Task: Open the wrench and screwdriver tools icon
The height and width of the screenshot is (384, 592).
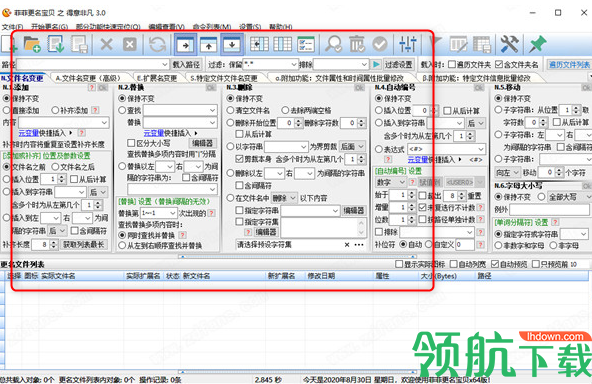Action: (509, 44)
